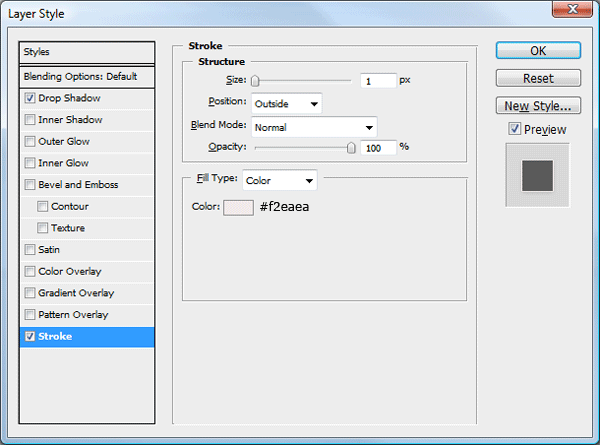Select the Styles list header
The width and height of the screenshot is (600, 445).
(x=88, y=52)
